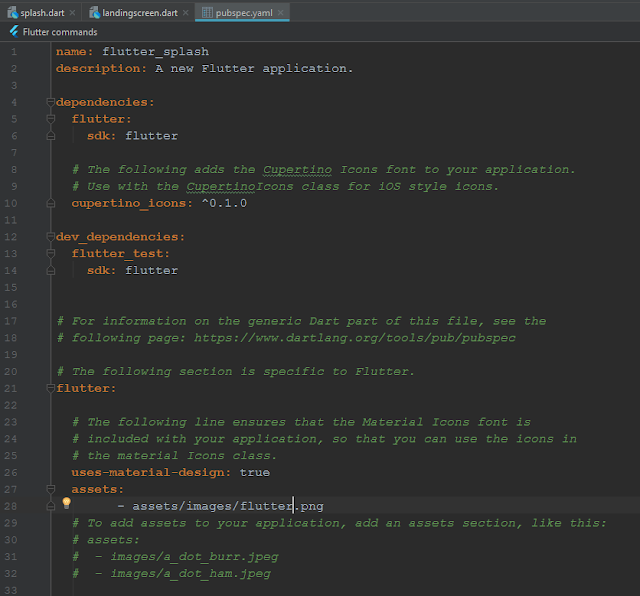This screenshot has height=596, width=640.
Task: Click the 'images/a_dot_ham.jpeg' comment
Action: point(191,574)
